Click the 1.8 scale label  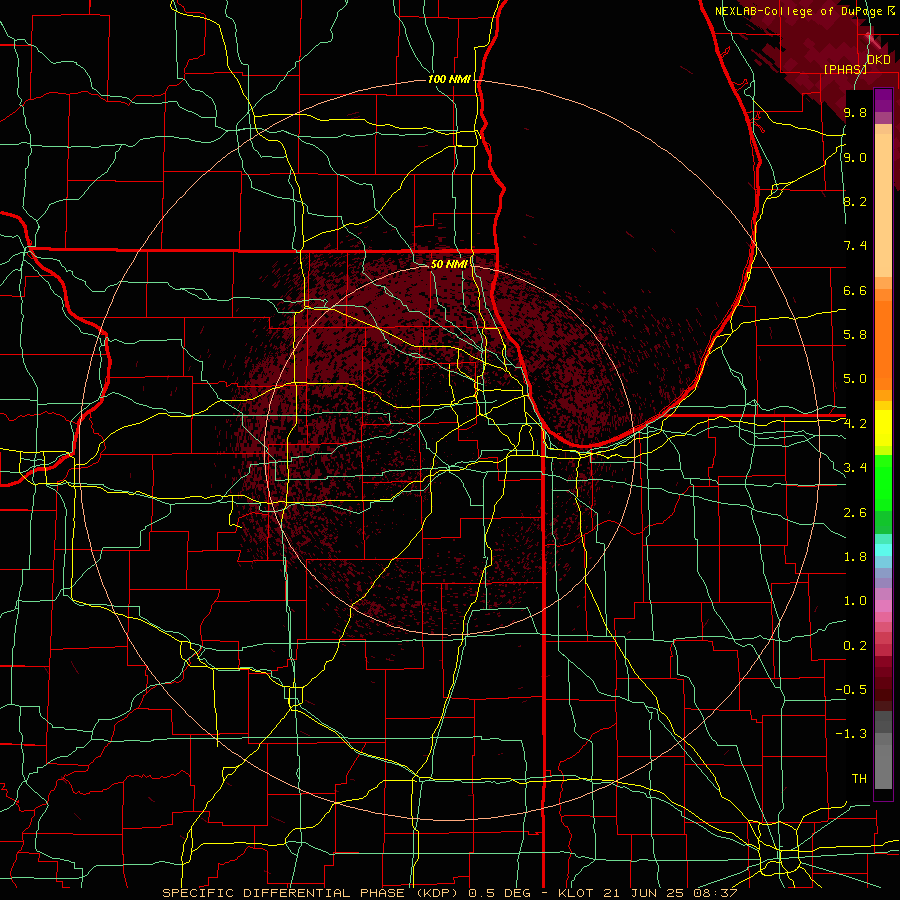(855, 557)
